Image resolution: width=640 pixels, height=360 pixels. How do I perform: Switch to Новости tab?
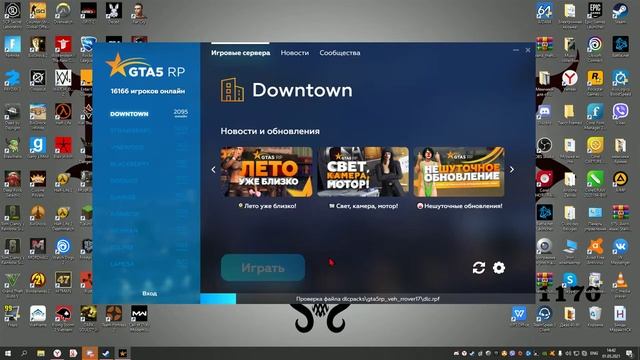295,53
